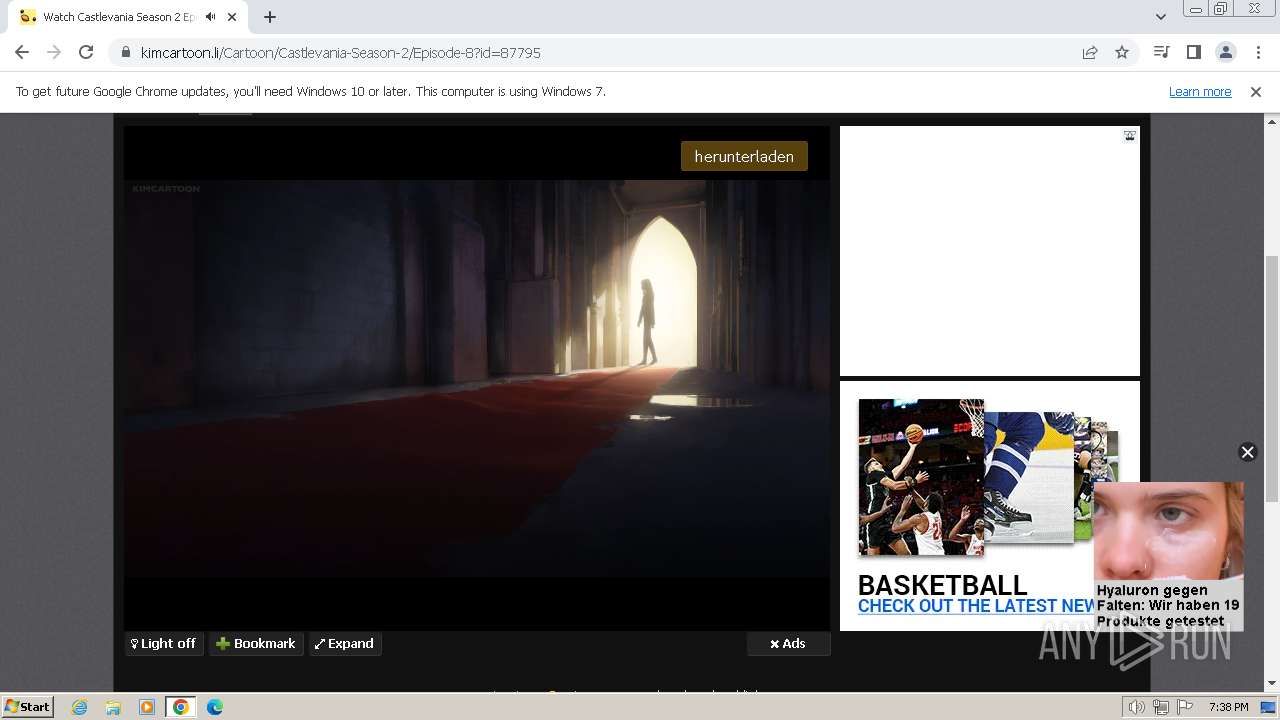The image size is (1280, 720).
Task: Click the ad choices icon on white ad
Action: 1129,135
